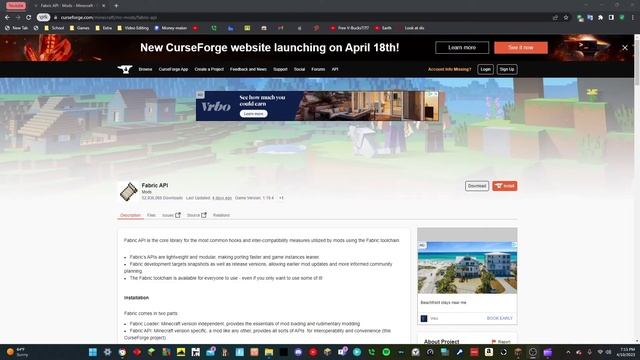Open a new browser tab with plus
This screenshot has width=640, height=360.
click(x=116, y=6)
